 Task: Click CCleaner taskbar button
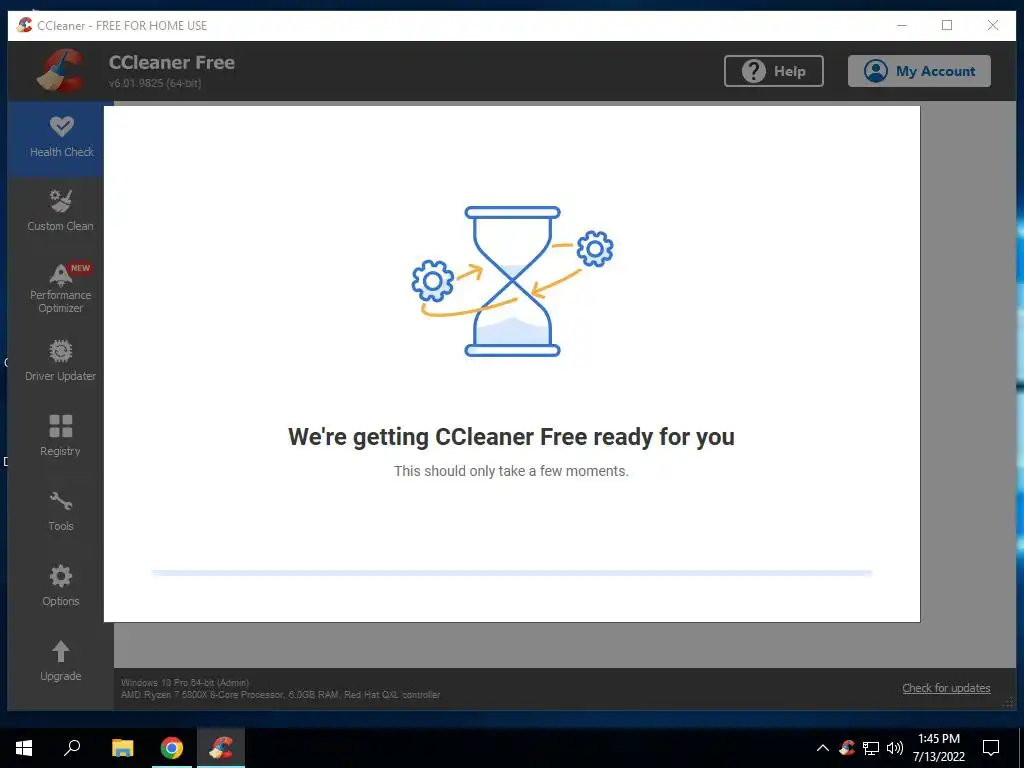click(221, 748)
